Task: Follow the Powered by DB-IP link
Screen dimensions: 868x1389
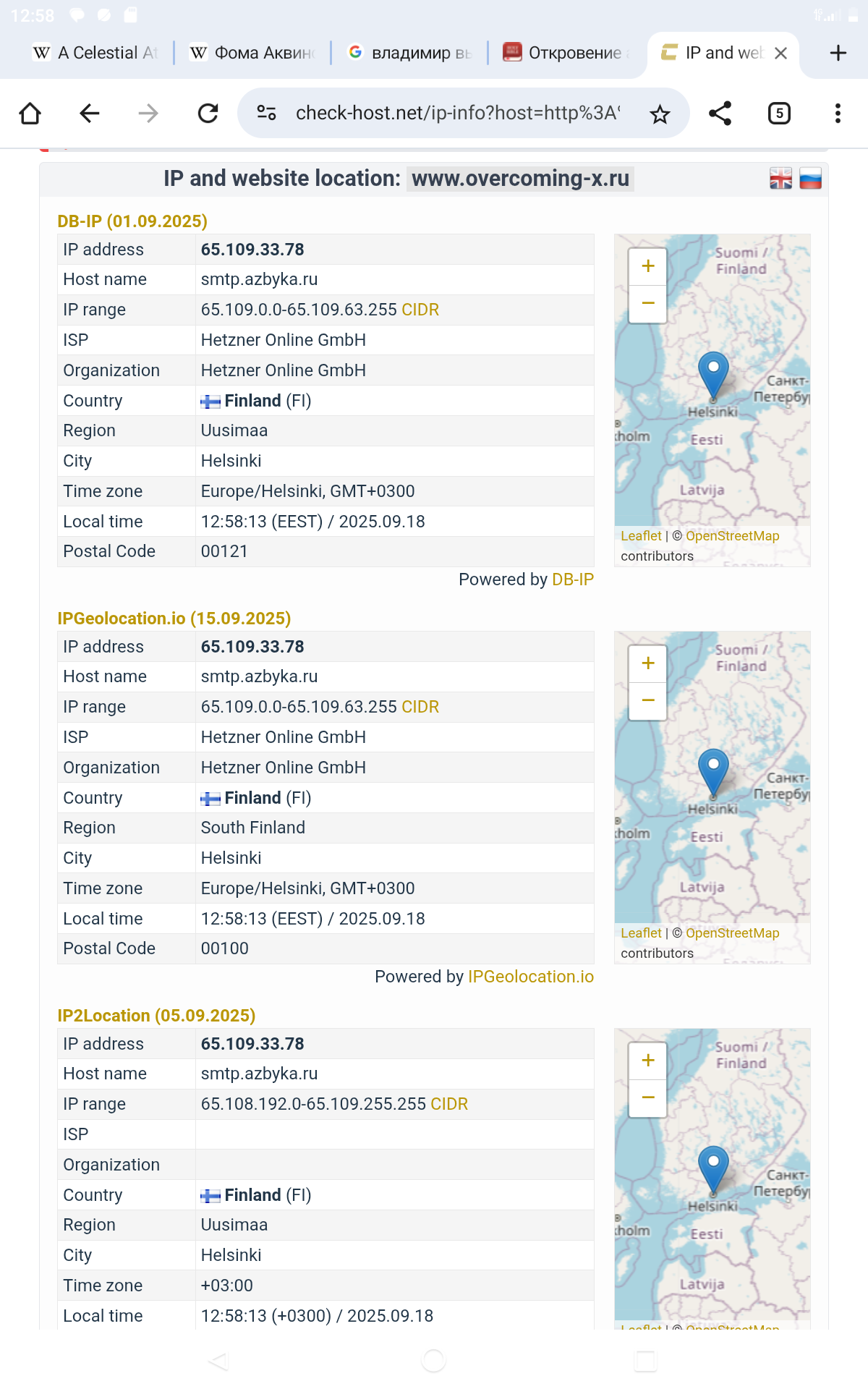Action: tap(573, 579)
